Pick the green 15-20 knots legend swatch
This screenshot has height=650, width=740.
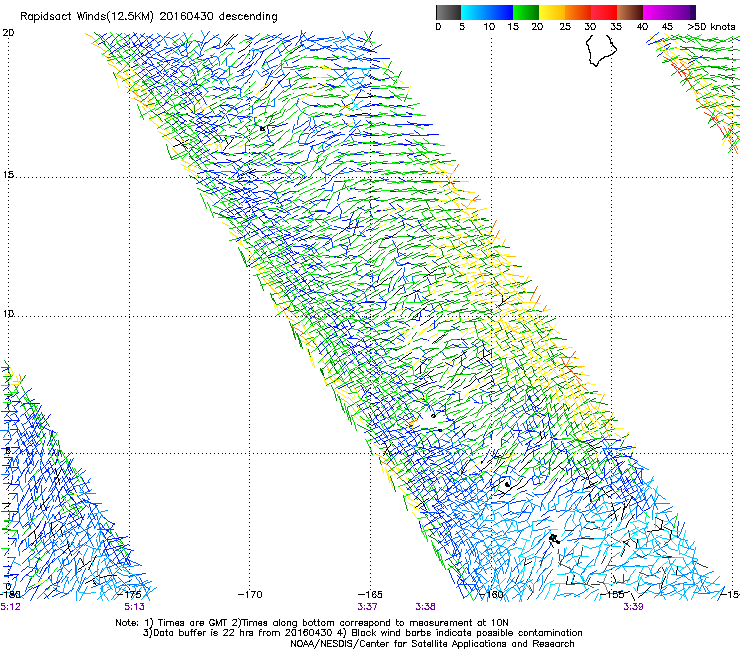526,12
